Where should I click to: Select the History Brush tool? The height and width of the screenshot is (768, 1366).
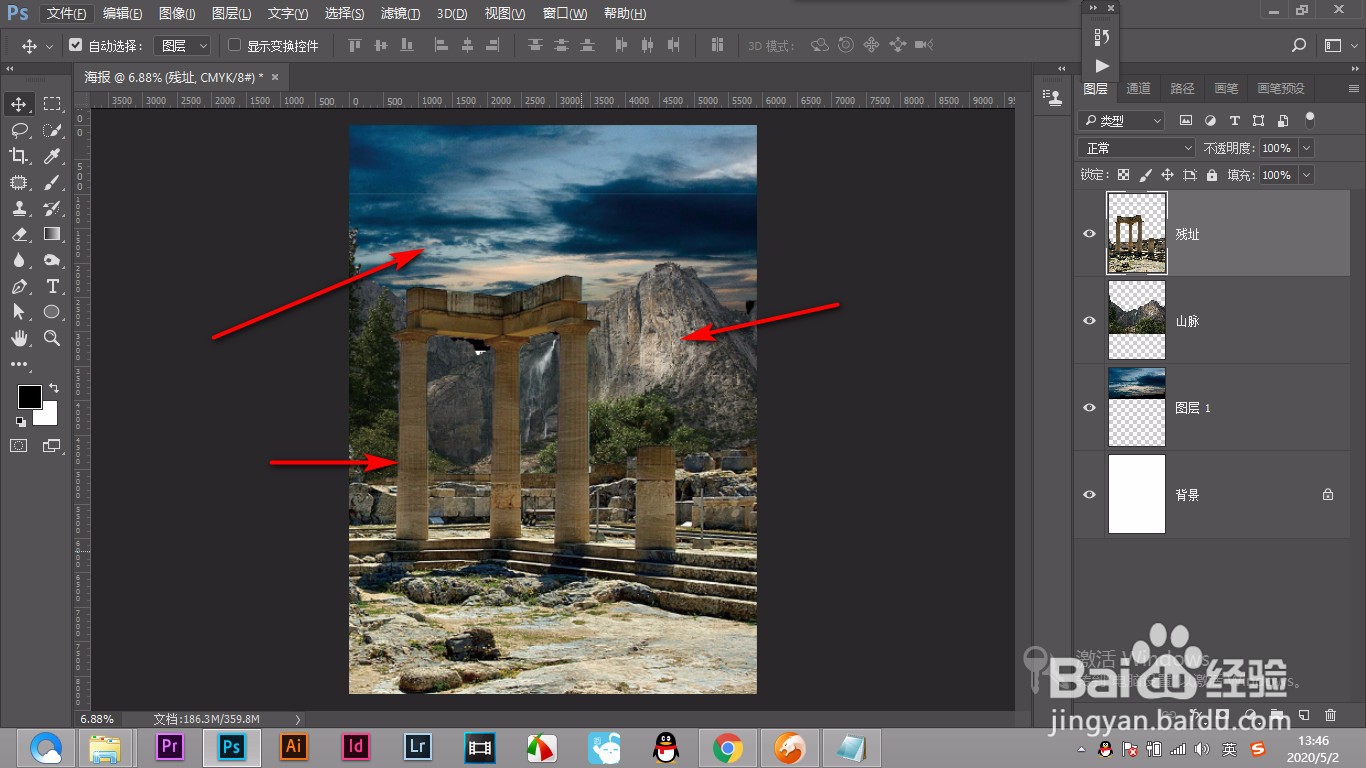(52, 208)
